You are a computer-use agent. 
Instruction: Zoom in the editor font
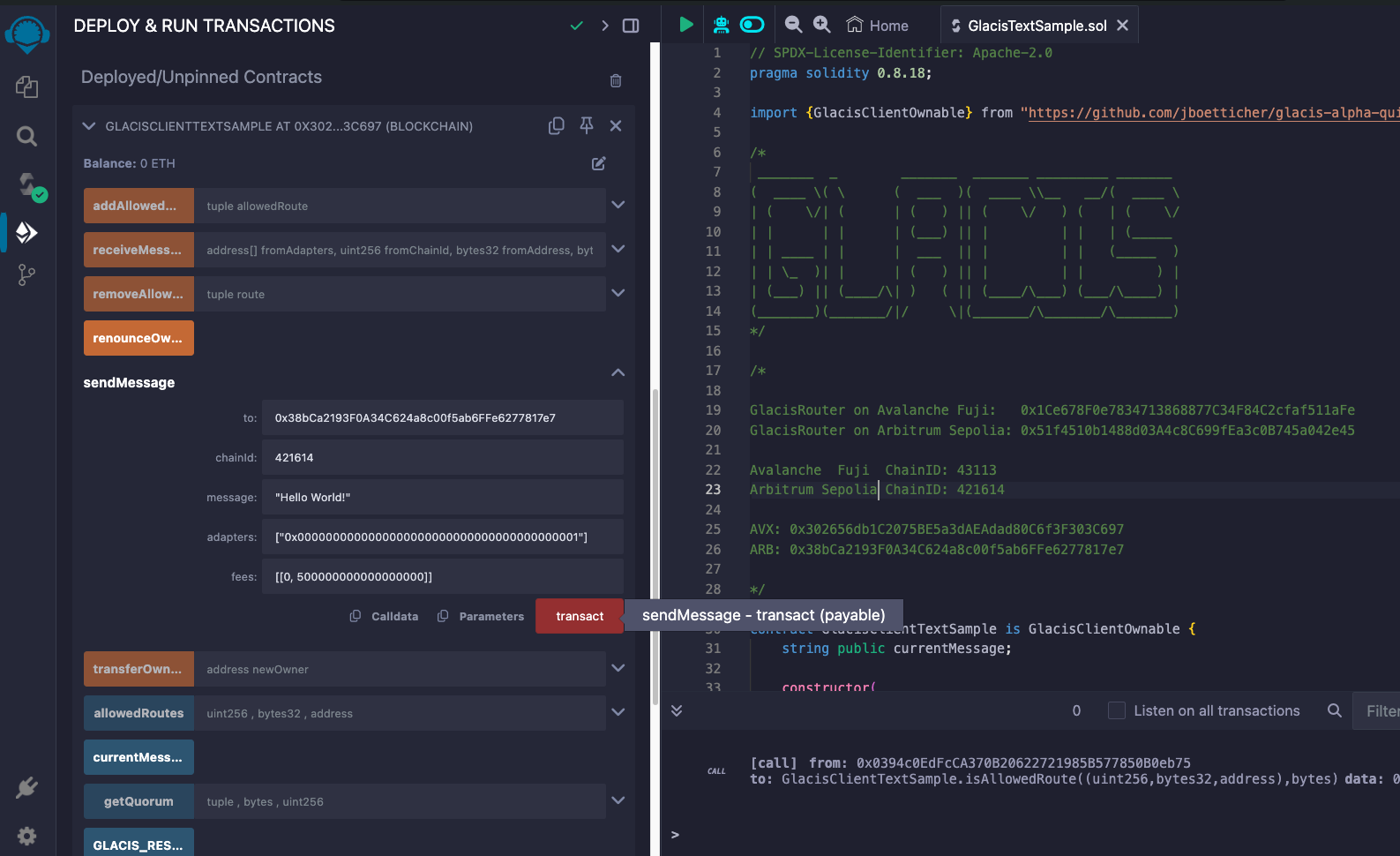822,25
